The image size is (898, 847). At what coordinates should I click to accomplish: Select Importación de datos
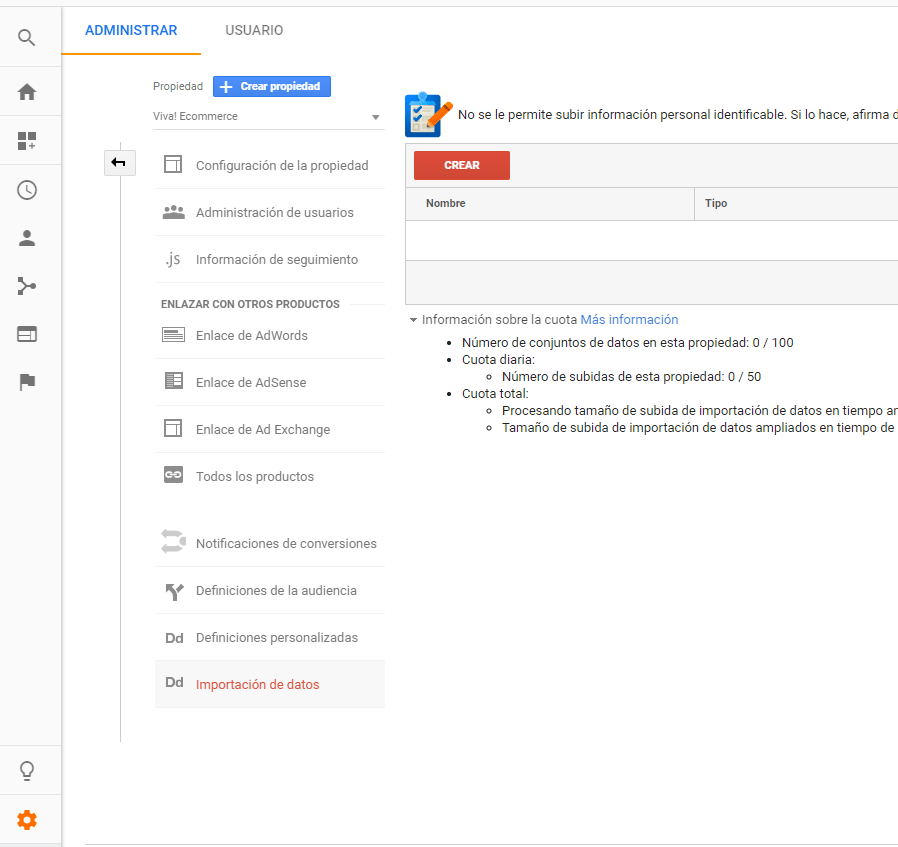[x=270, y=684]
